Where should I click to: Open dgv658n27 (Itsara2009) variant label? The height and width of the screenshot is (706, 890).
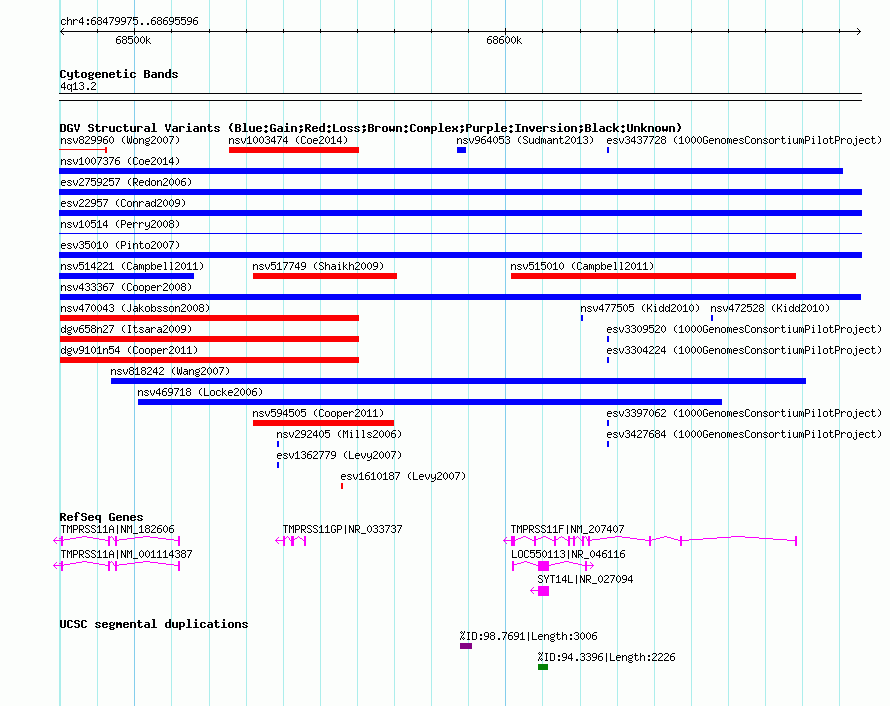tap(126, 329)
